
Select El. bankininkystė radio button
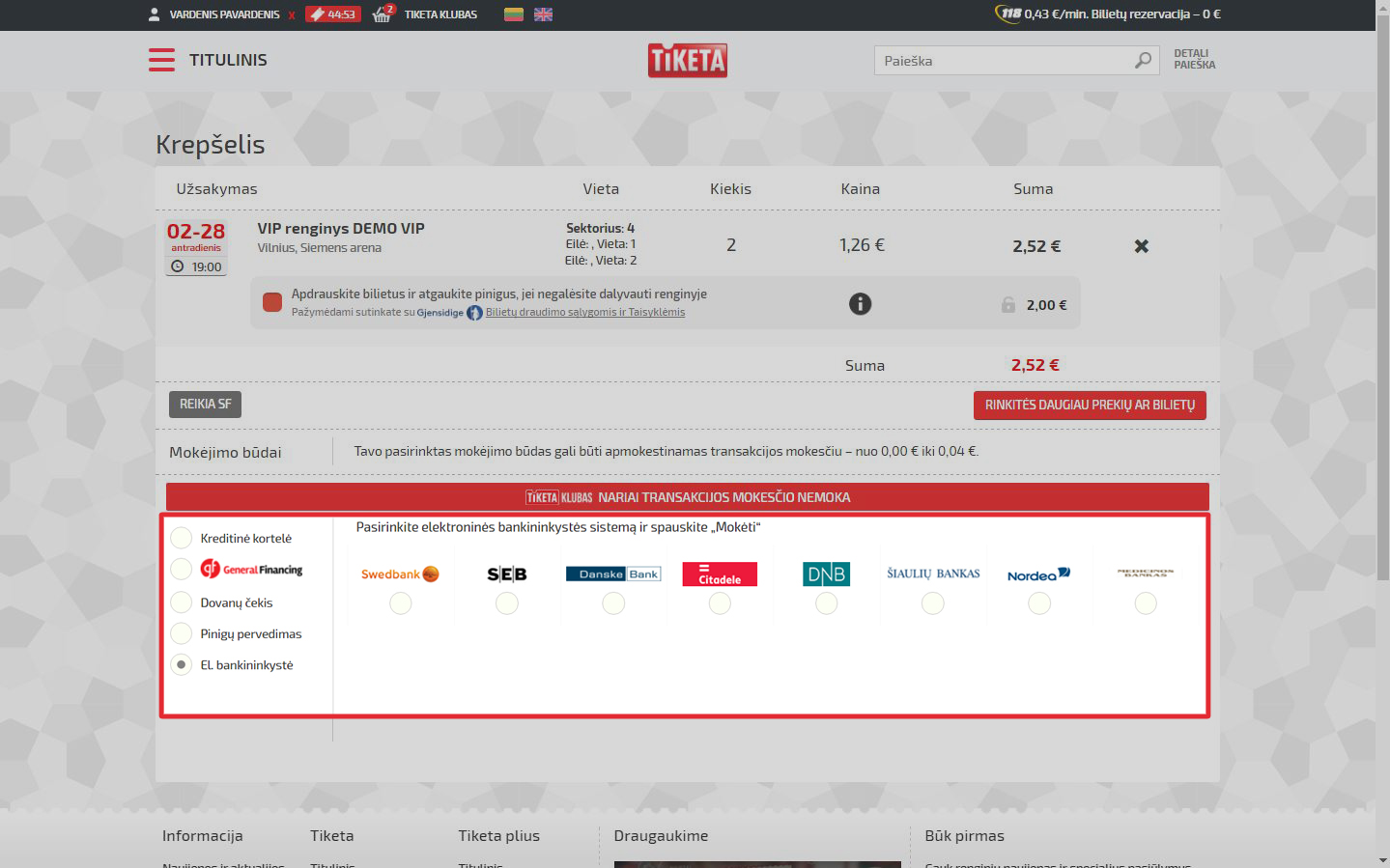[181, 664]
